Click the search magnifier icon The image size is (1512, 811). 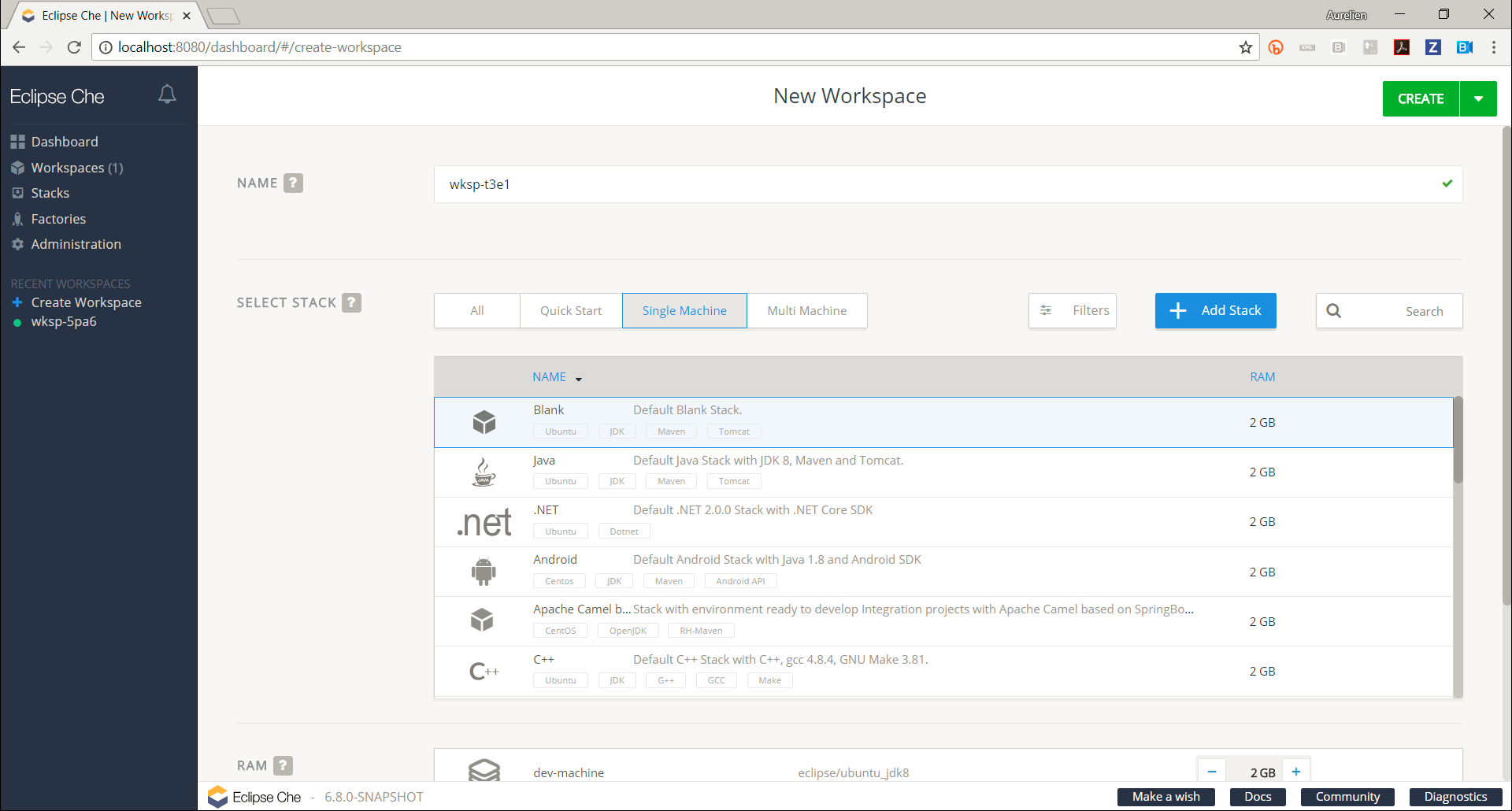pos(1333,311)
